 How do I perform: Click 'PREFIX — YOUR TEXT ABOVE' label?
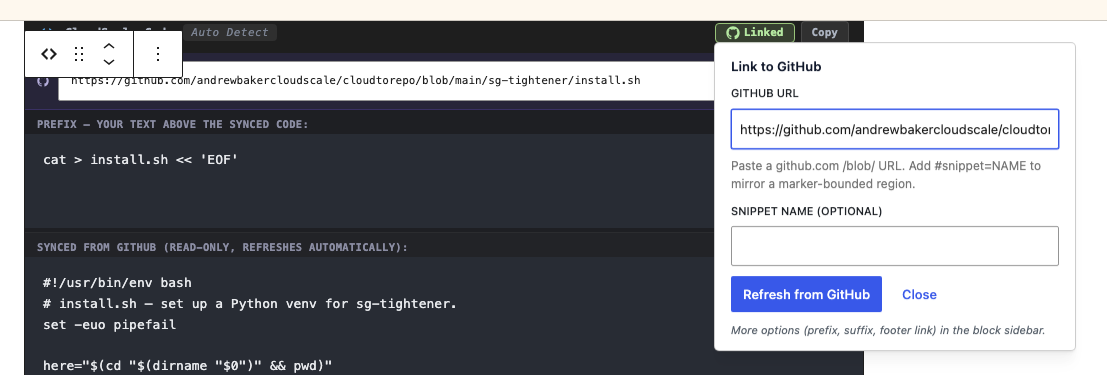coord(173,124)
